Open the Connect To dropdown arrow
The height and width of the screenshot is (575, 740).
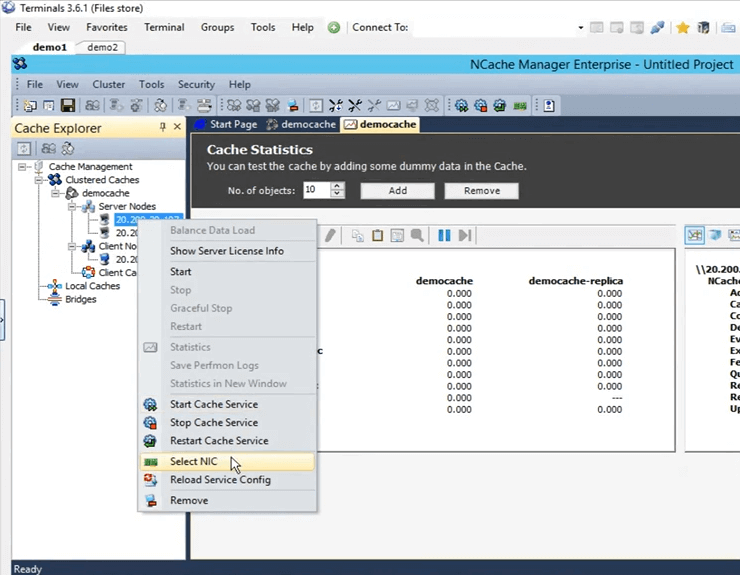[580, 28]
